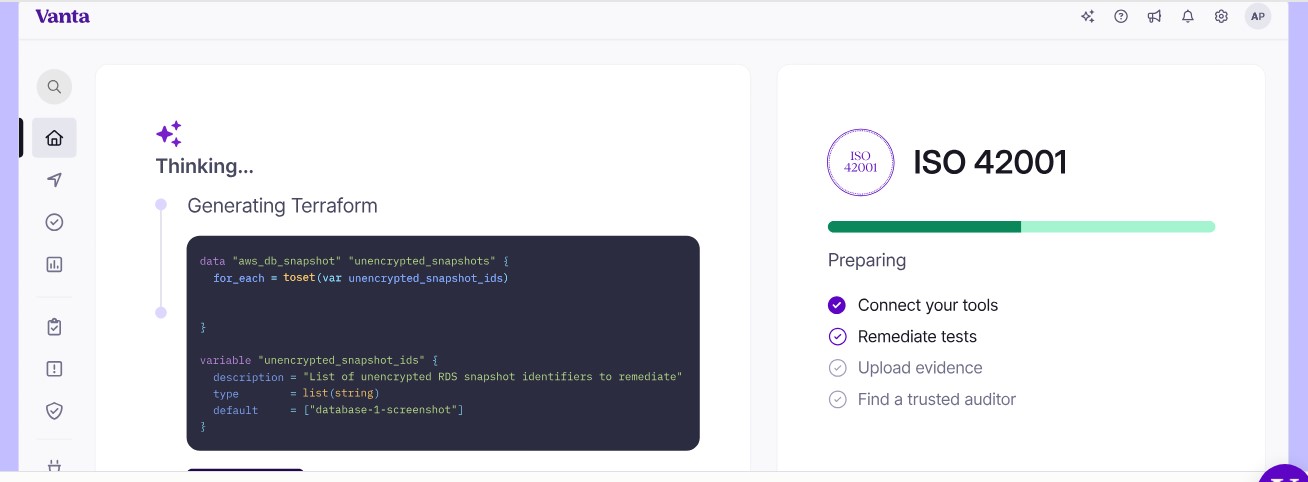
Task: Open the shield check sidebar icon
Action: pyautogui.click(x=54, y=411)
